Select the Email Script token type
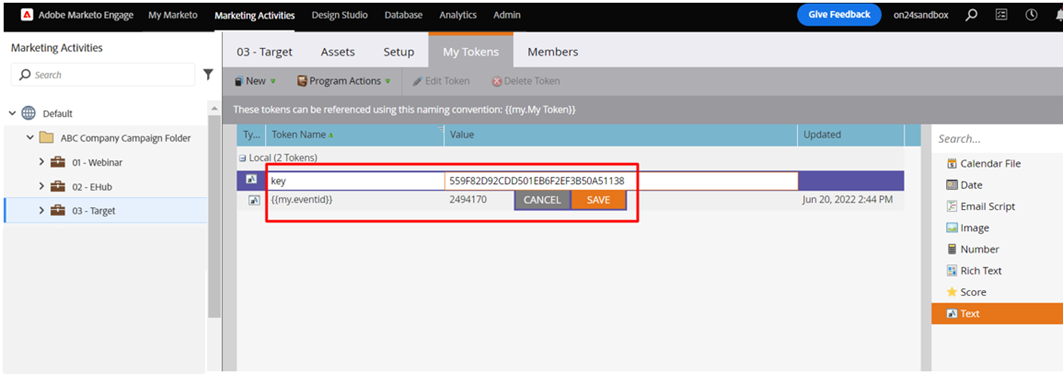 [x=980, y=206]
